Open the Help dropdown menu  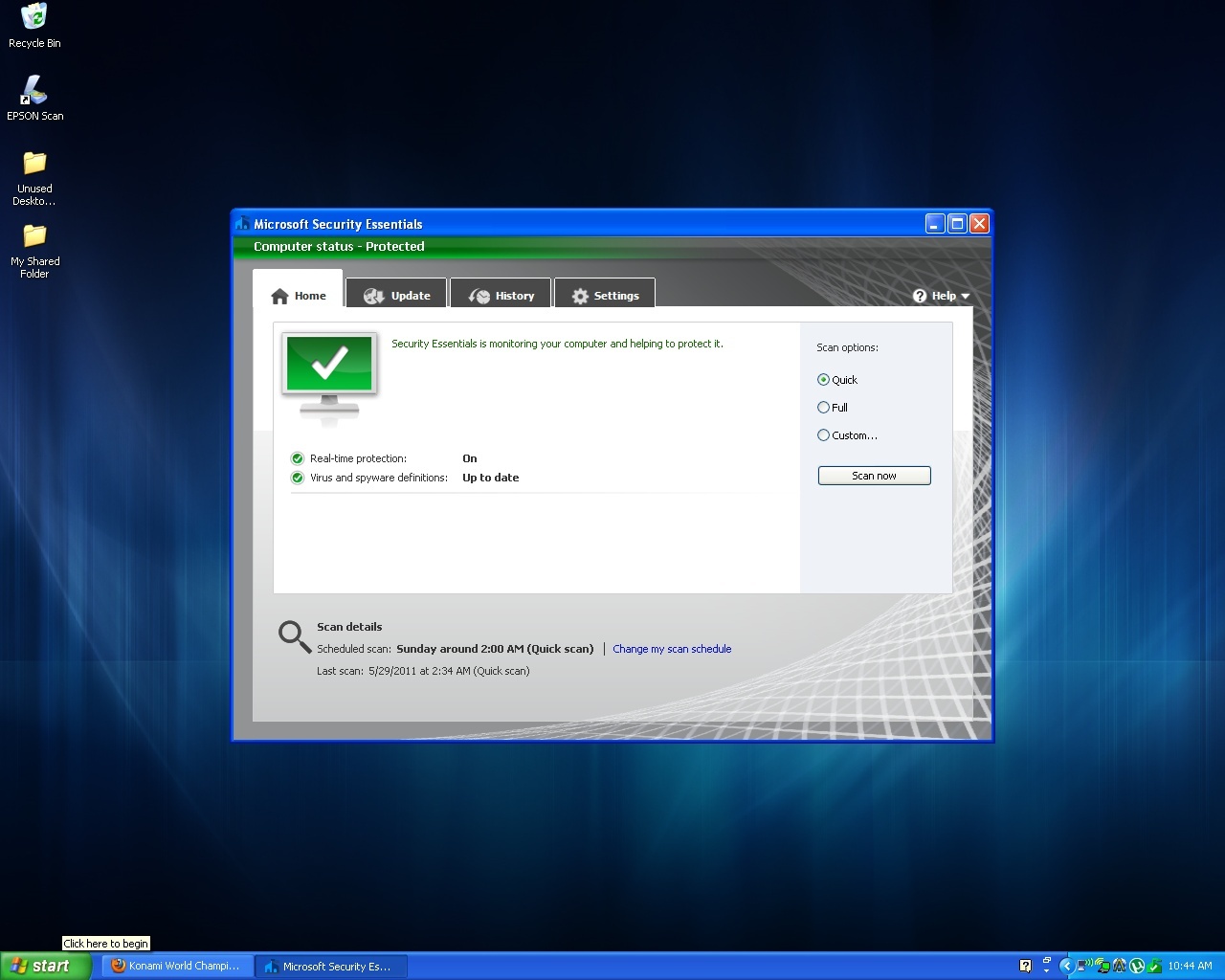click(x=942, y=296)
